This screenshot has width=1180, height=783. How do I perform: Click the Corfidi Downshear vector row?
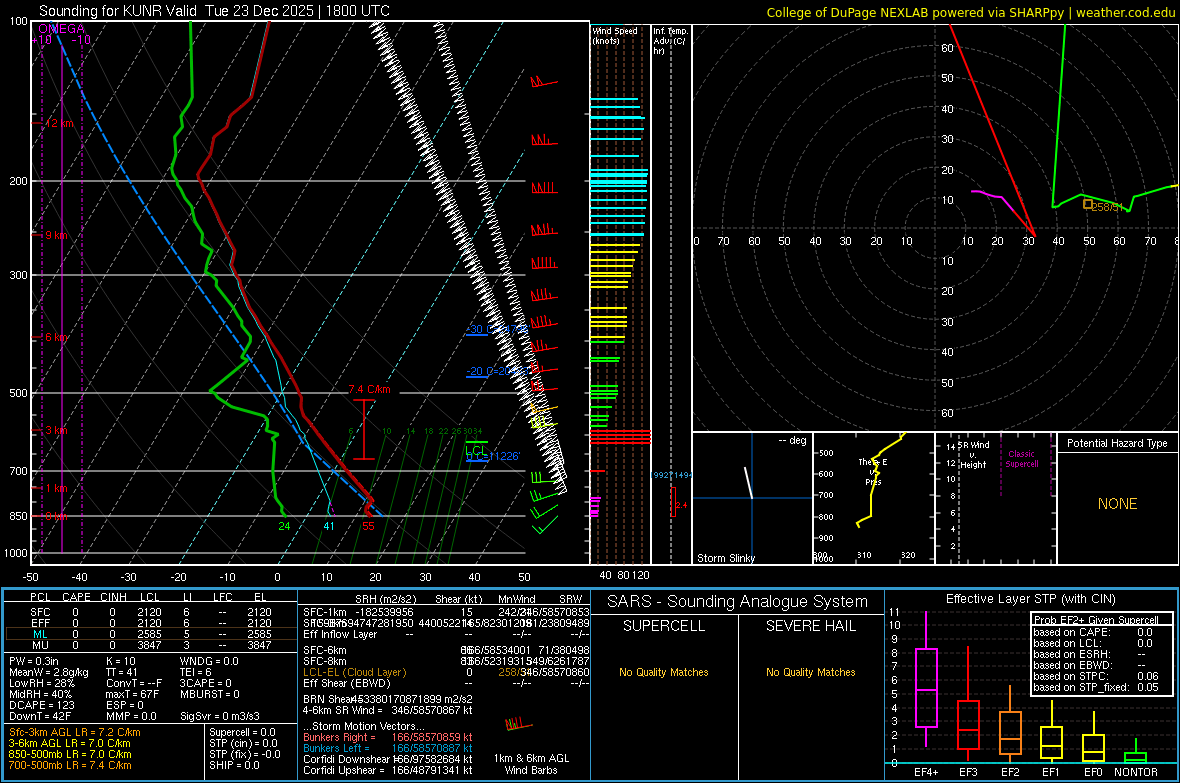tap(388, 759)
